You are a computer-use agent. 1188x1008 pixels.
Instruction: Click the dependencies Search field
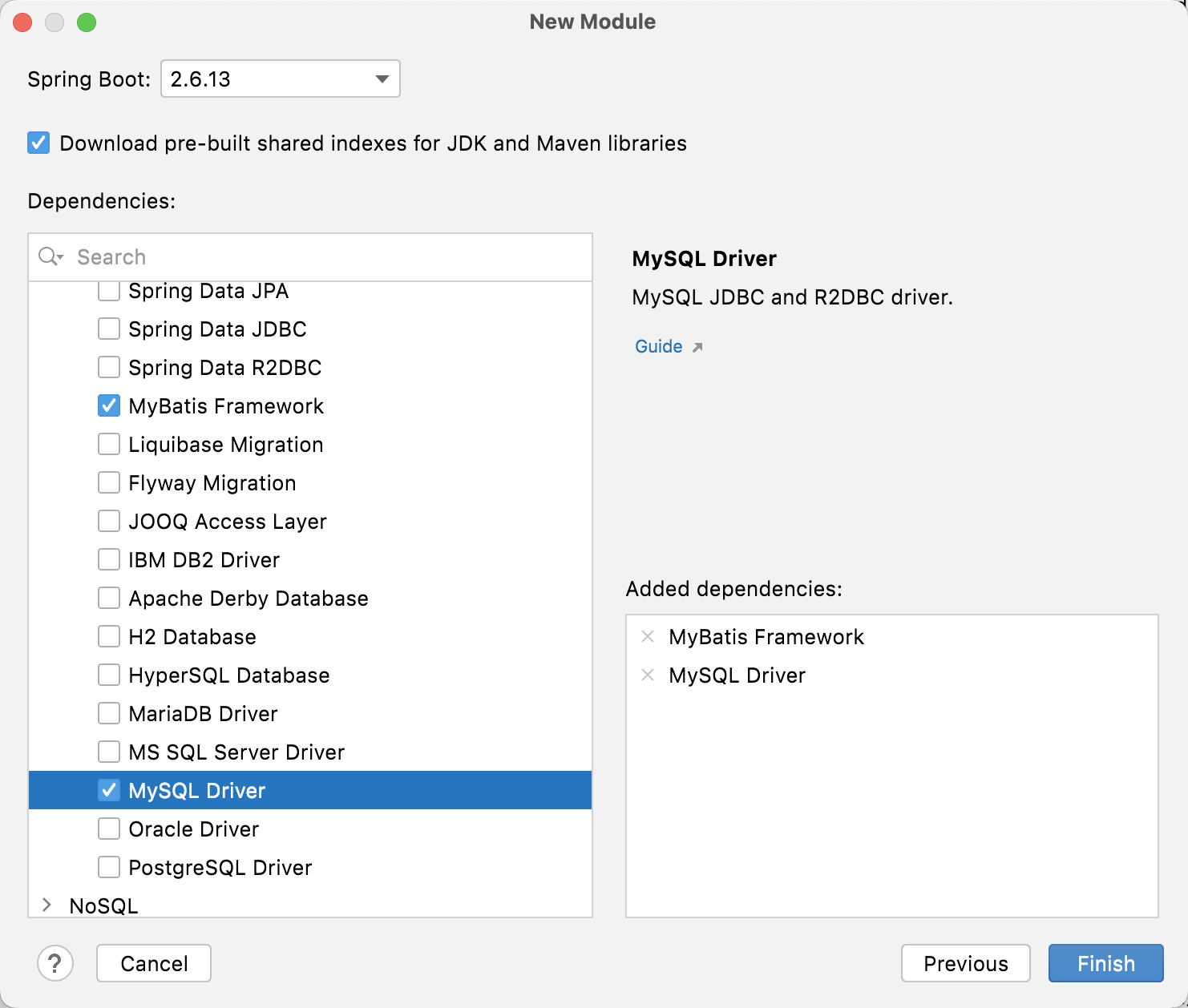point(310,257)
